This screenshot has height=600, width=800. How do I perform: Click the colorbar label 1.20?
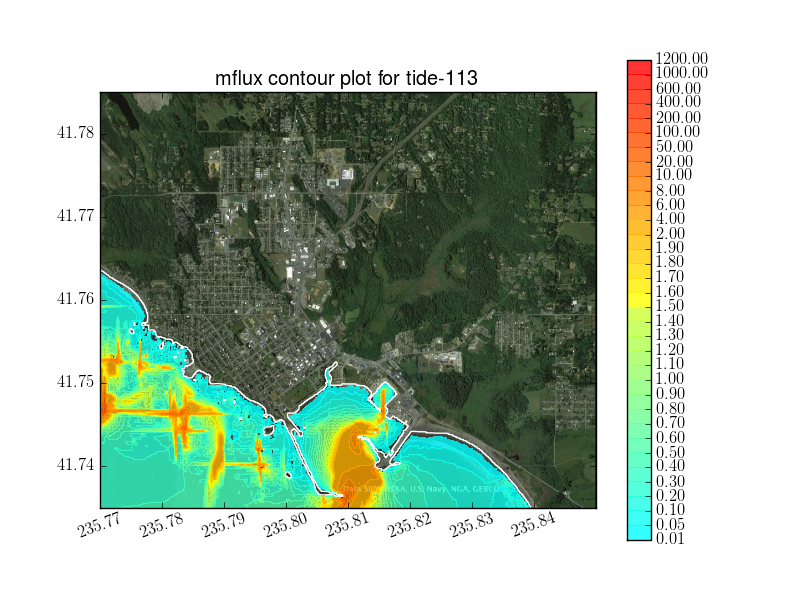(x=670, y=350)
